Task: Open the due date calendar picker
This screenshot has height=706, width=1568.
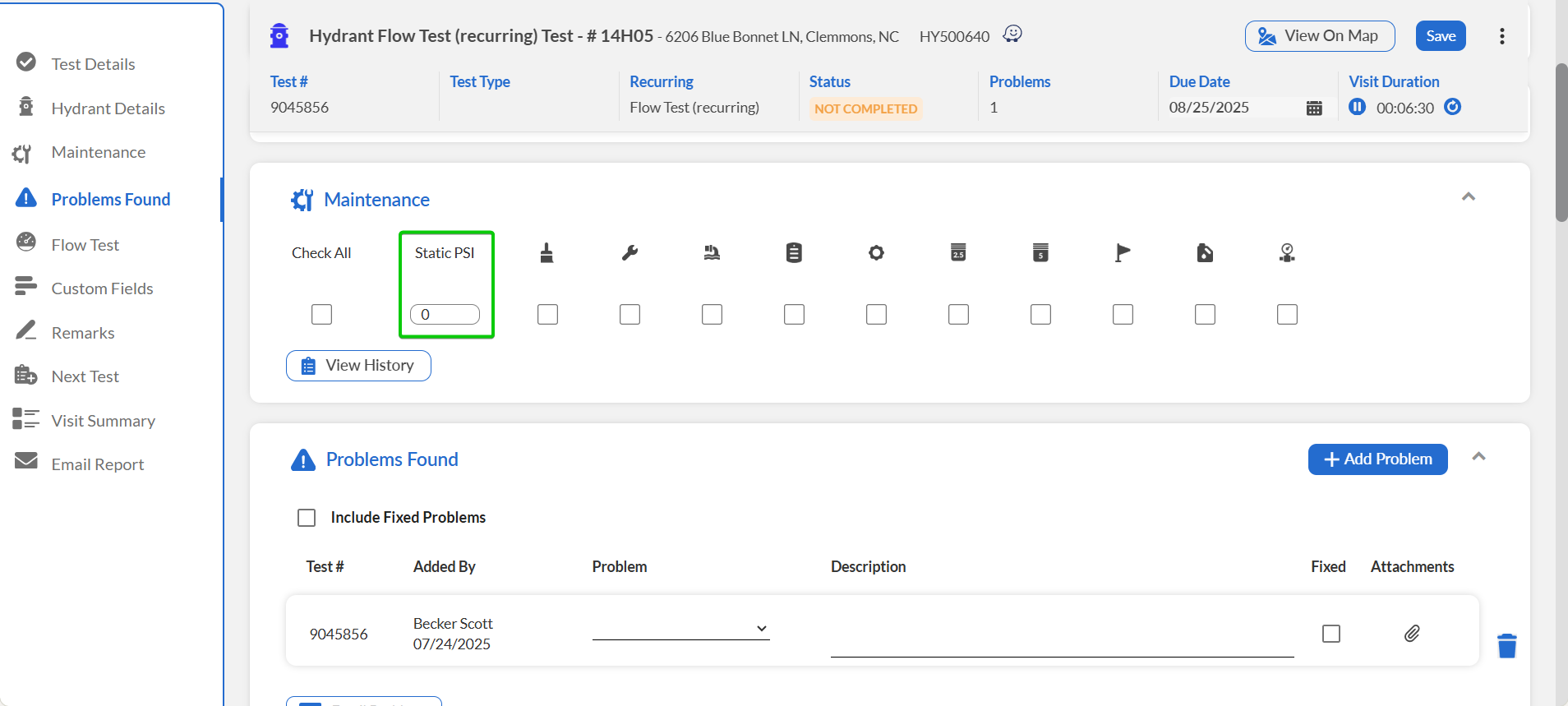Action: coord(1313,108)
